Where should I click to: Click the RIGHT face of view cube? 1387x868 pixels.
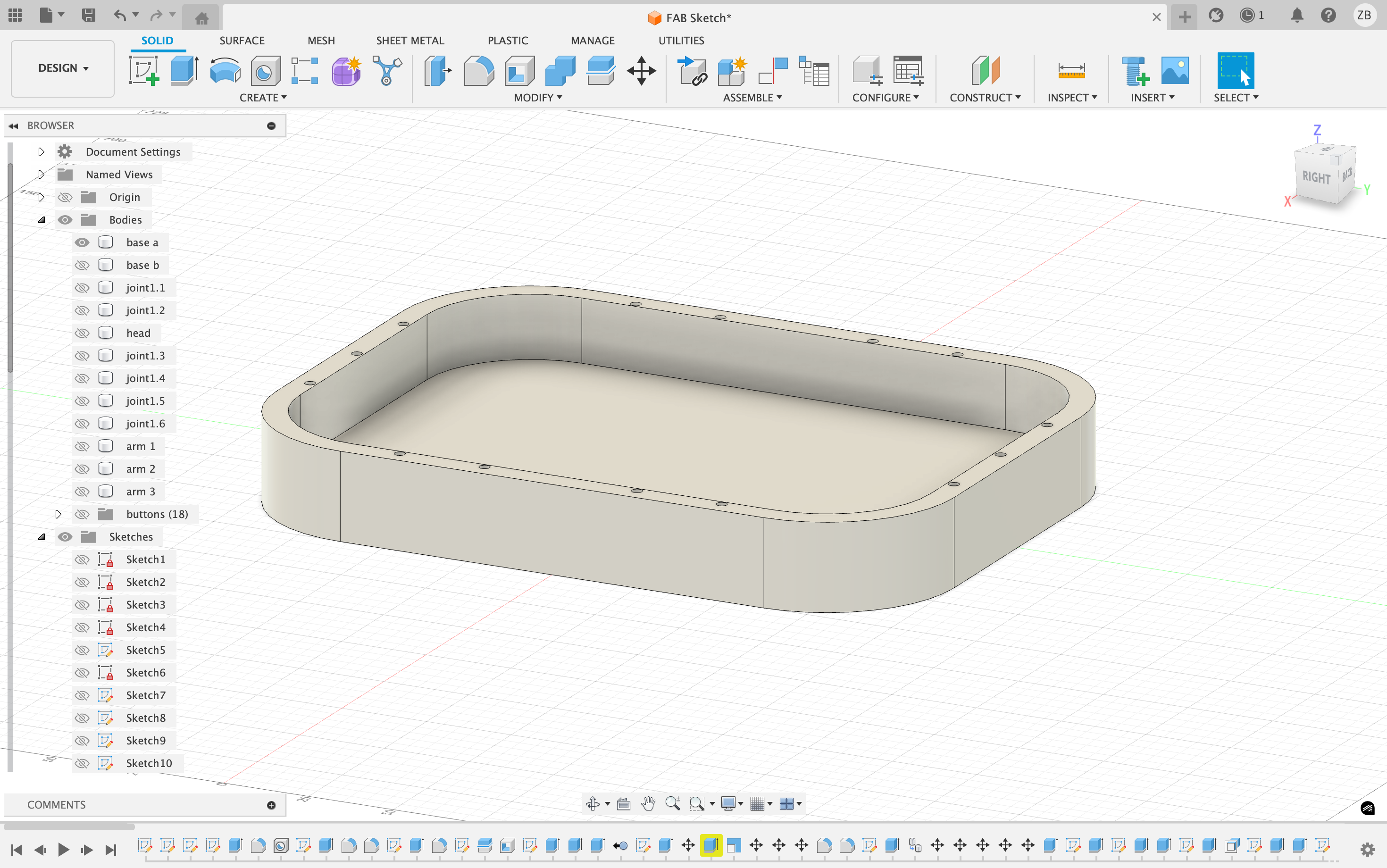(x=1316, y=177)
